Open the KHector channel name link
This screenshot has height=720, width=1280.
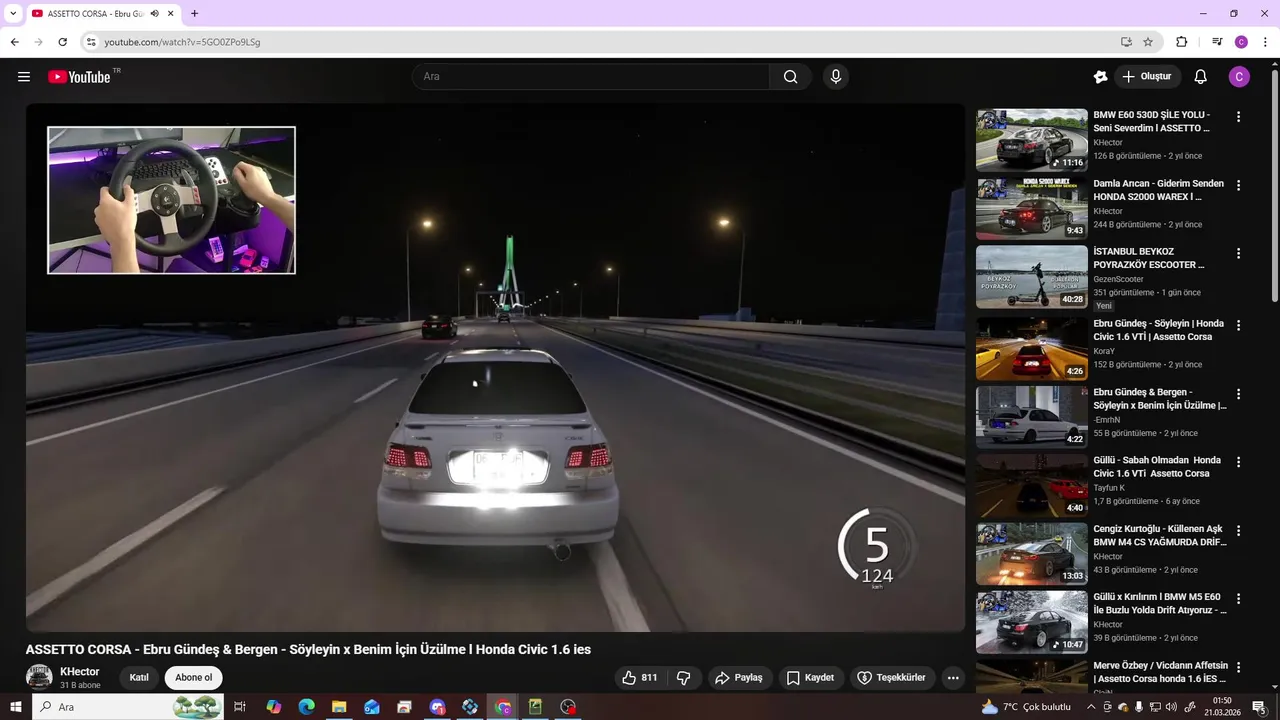80,672
